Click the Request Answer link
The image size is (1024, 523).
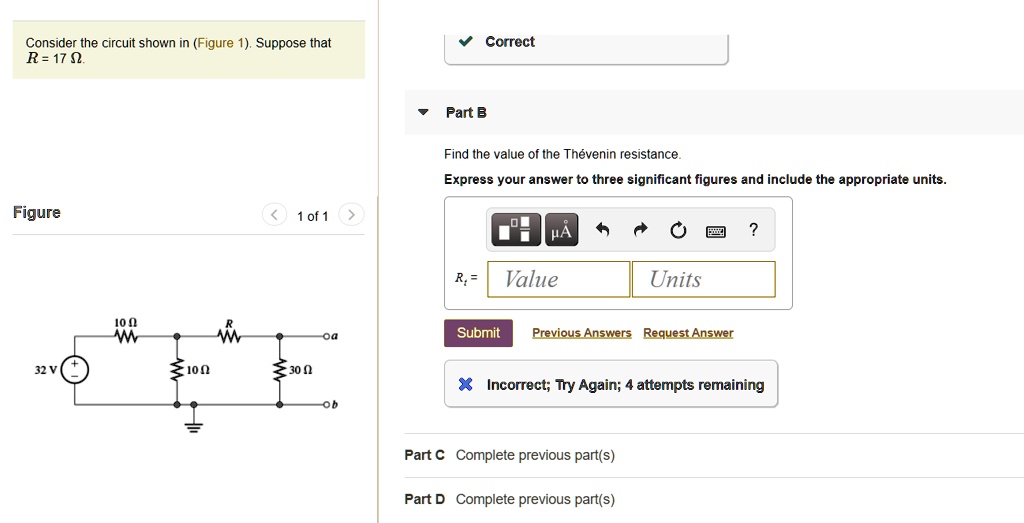(x=688, y=333)
